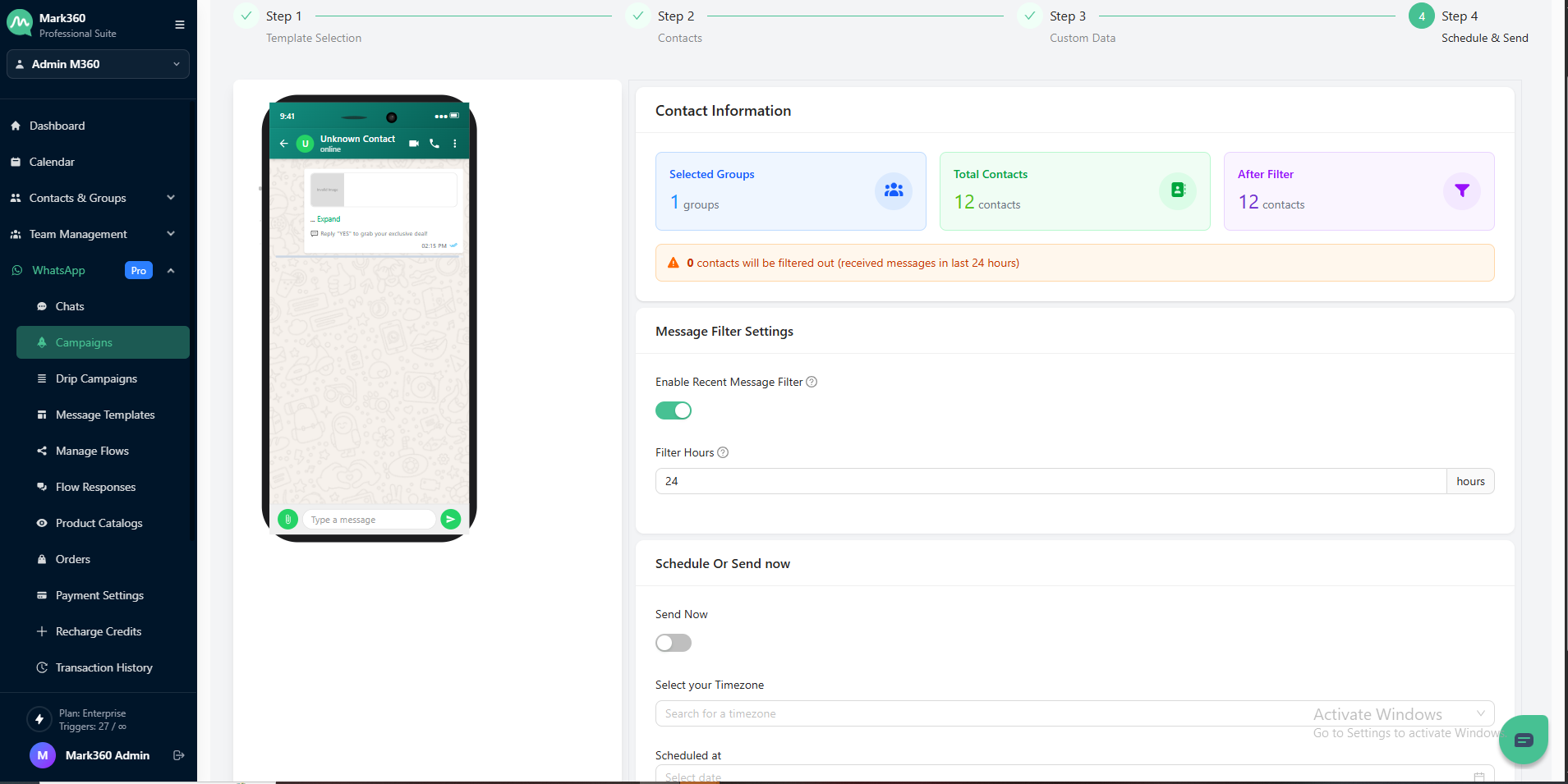Click the Selected Groups people icon
Screen dimensions: 1568x784
[893, 190]
